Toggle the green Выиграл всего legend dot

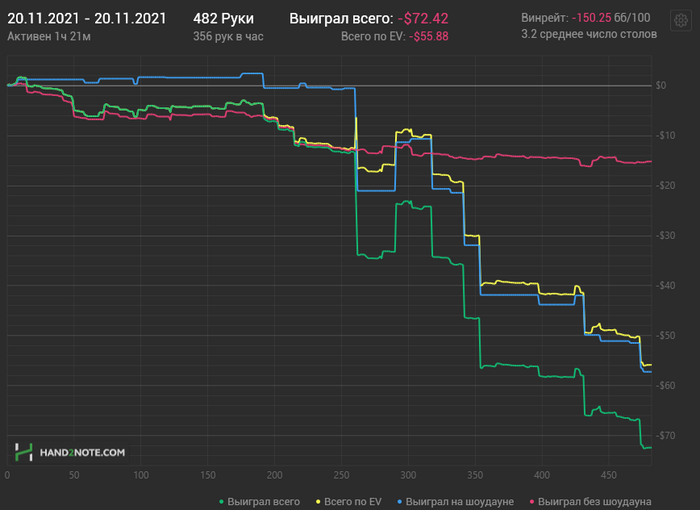point(221,502)
